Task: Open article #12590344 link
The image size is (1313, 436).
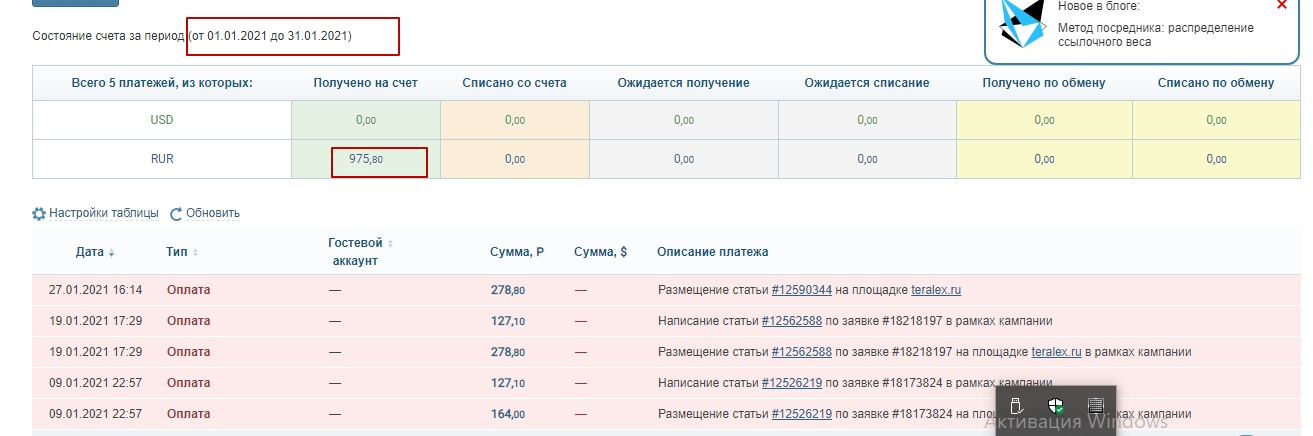Action: pos(802,290)
